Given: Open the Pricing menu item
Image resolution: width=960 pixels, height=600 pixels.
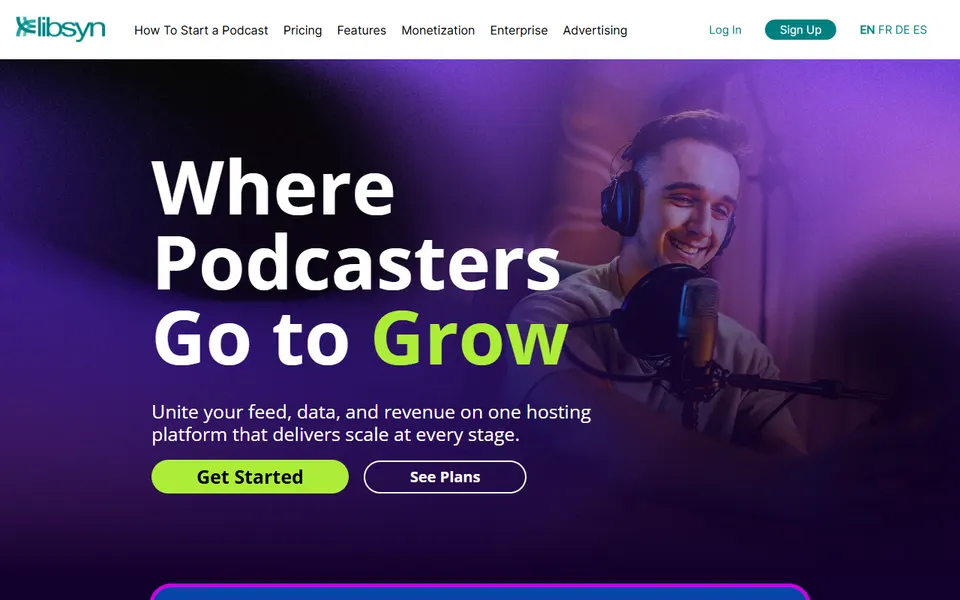Looking at the screenshot, I should [302, 30].
